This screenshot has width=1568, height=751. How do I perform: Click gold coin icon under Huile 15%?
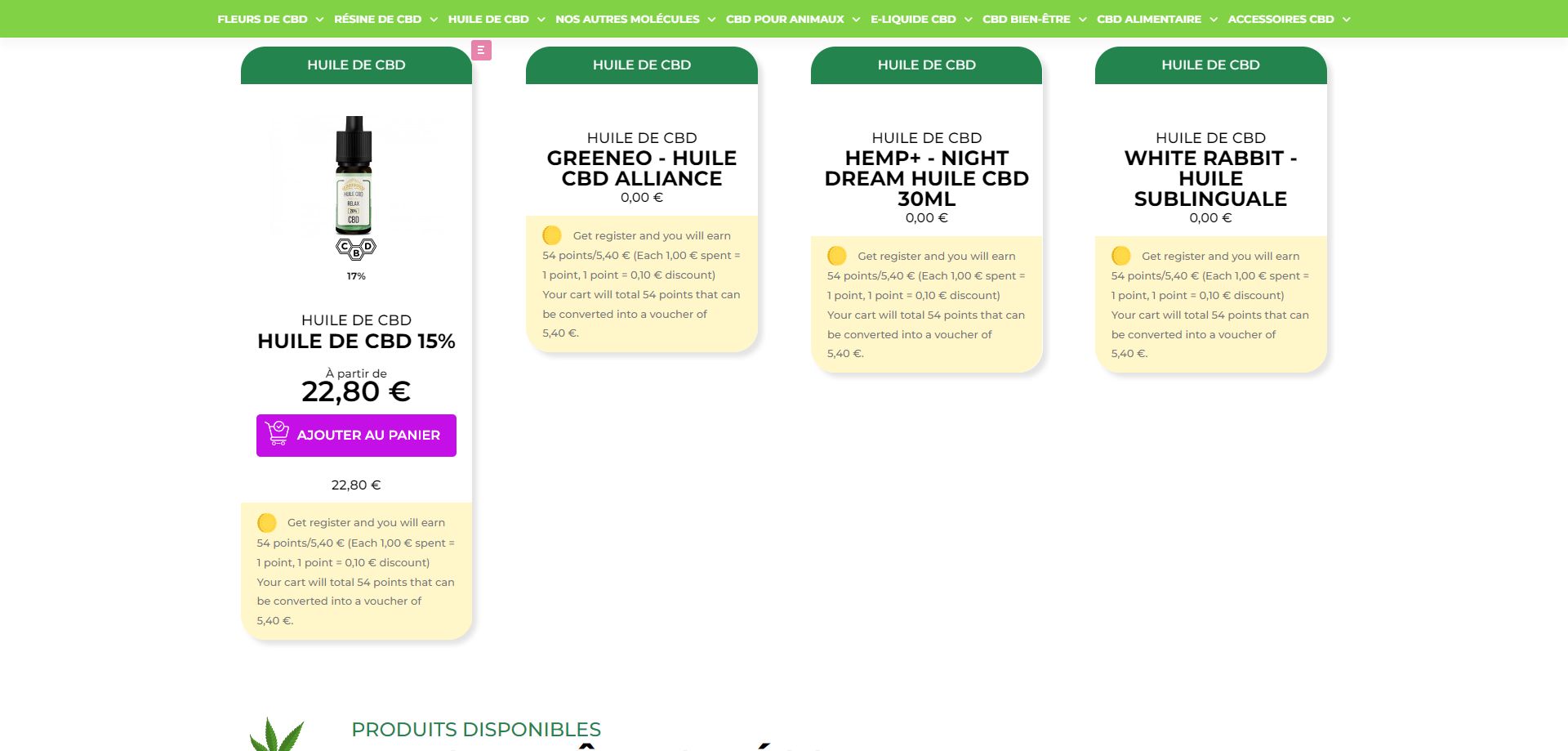click(x=267, y=523)
